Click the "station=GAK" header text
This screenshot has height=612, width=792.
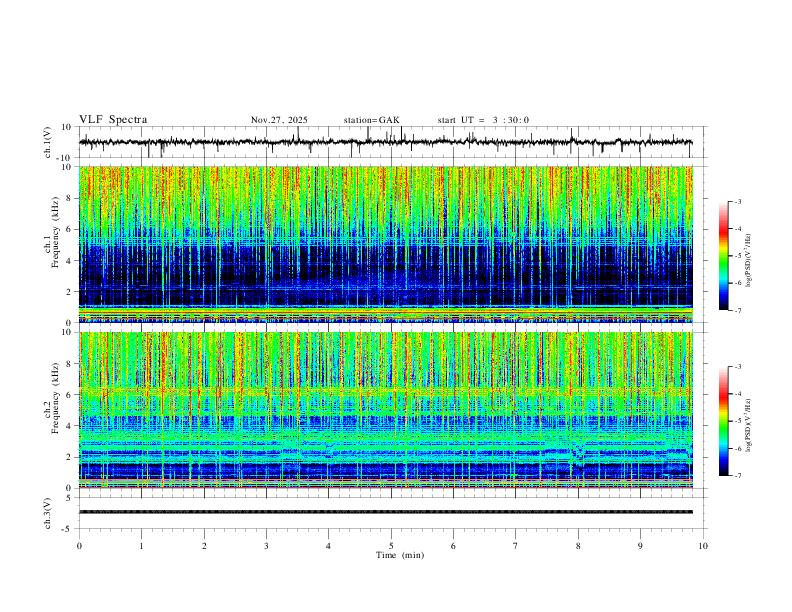click(372, 120)
